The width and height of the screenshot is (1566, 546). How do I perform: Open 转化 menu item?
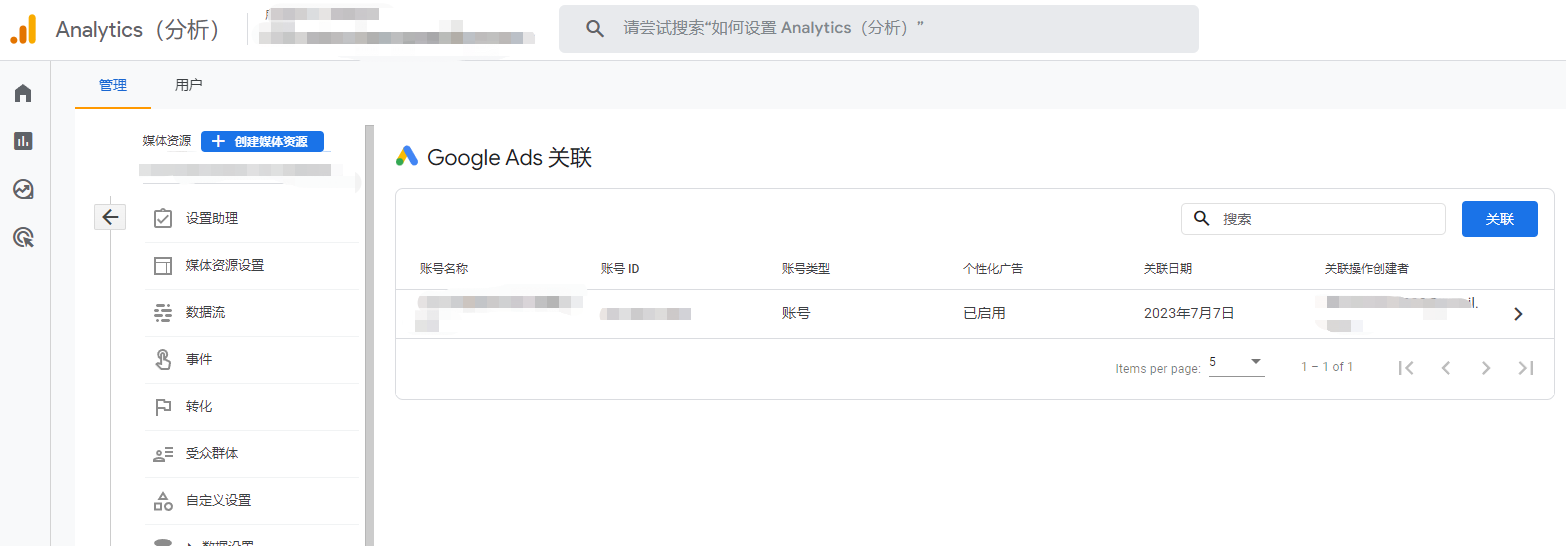point(251,407)
